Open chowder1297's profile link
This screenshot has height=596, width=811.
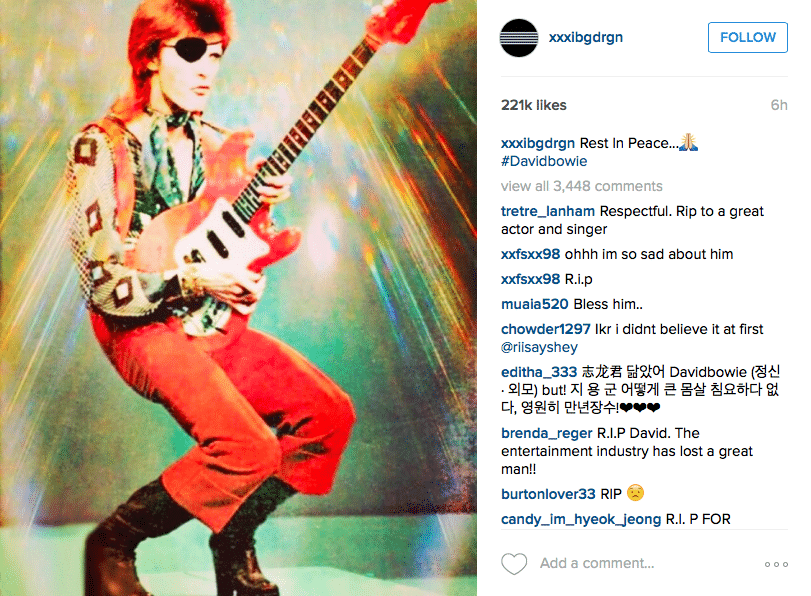click(545, 329)
